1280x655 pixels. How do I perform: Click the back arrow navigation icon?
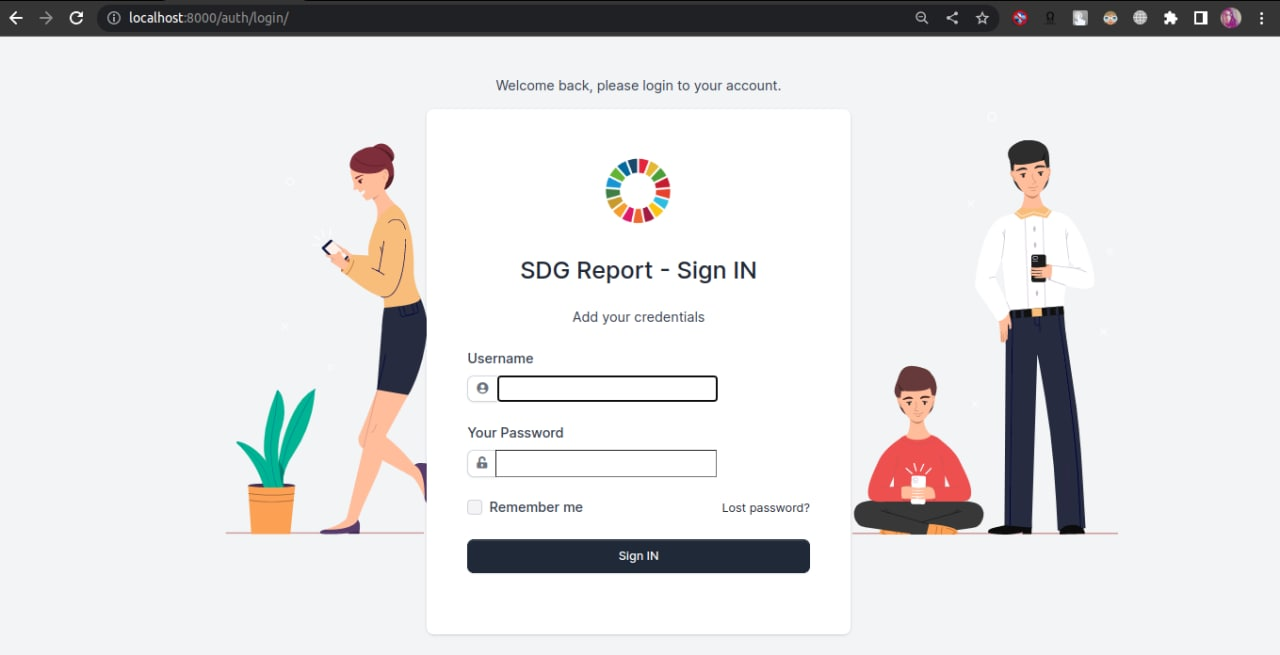tap(15, 17)
